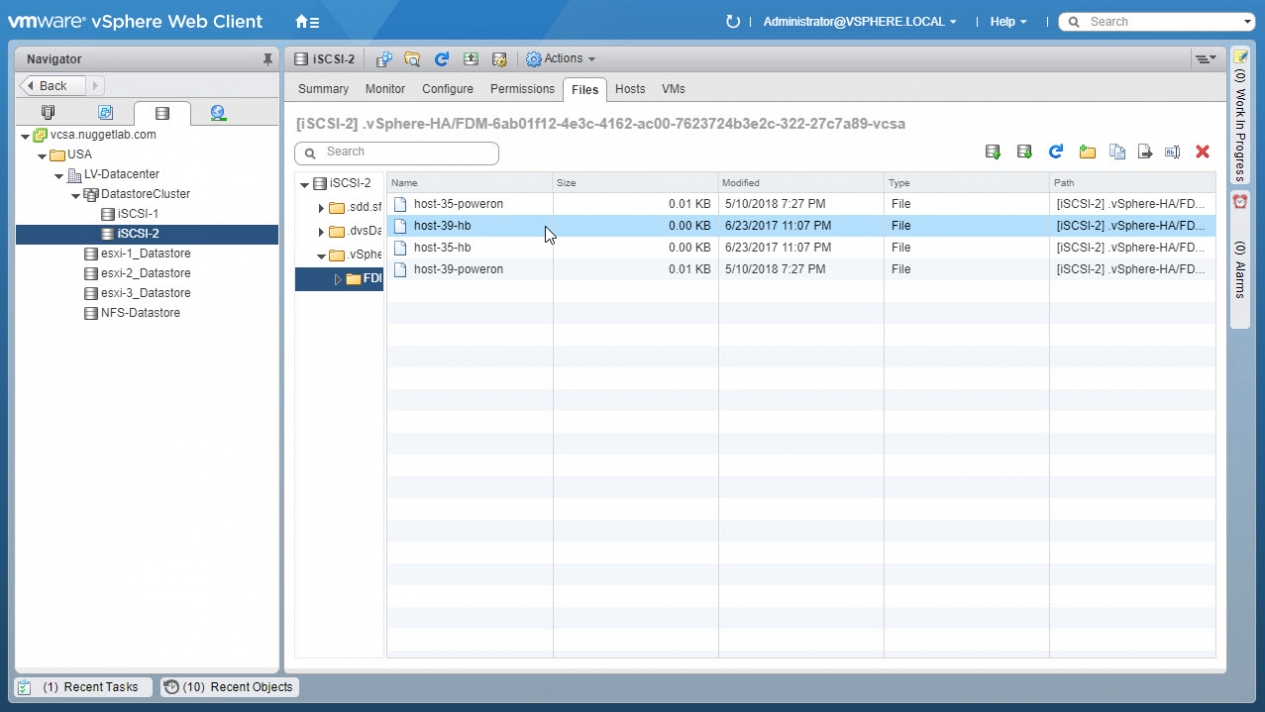Click the red Alarms icon in sidebar
The width and height of the screenshot is (1265, 712).
(x=1240, y=201)
